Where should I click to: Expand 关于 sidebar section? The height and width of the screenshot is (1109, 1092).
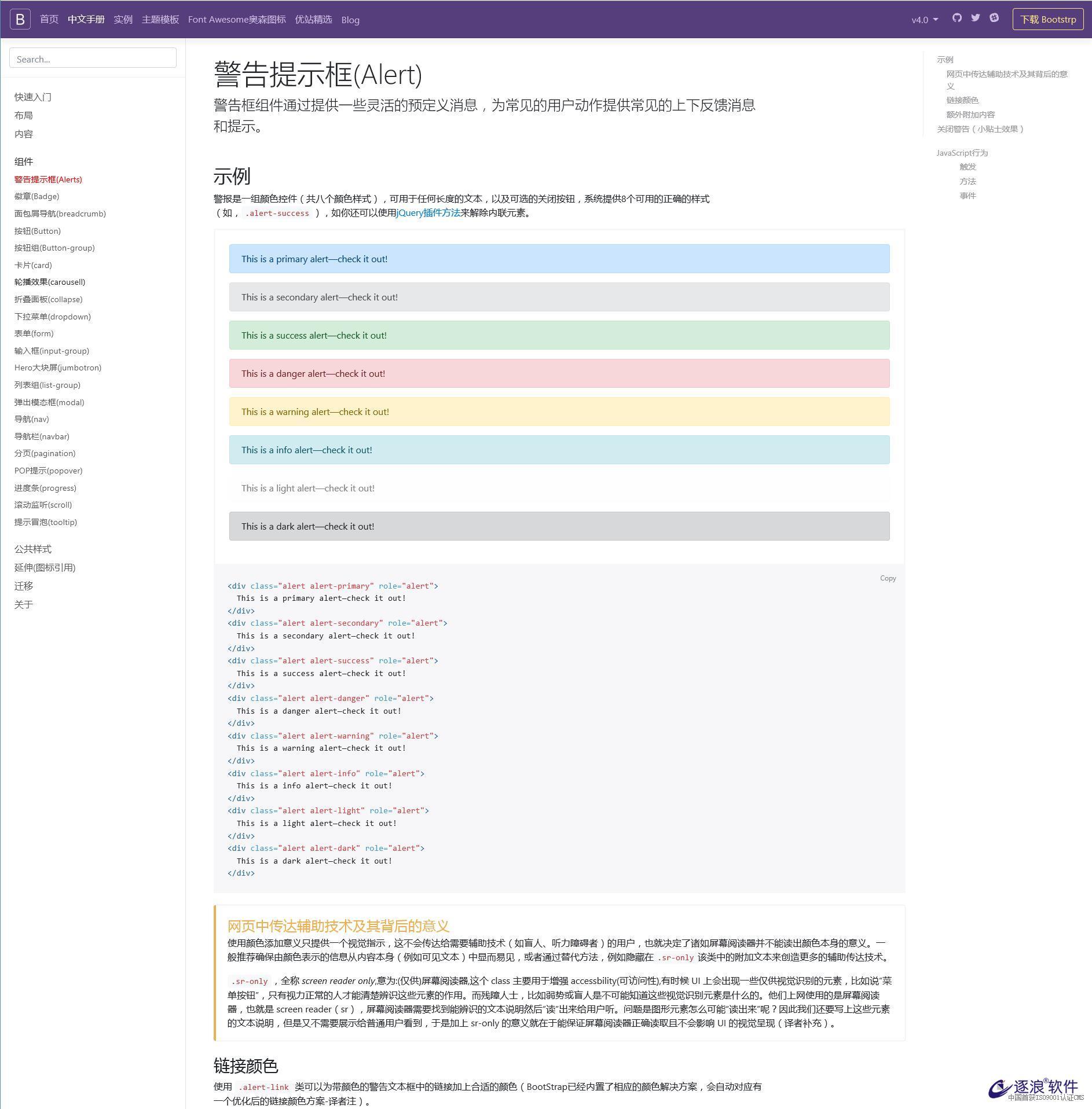pyautogui.click(x=24, y=605)
